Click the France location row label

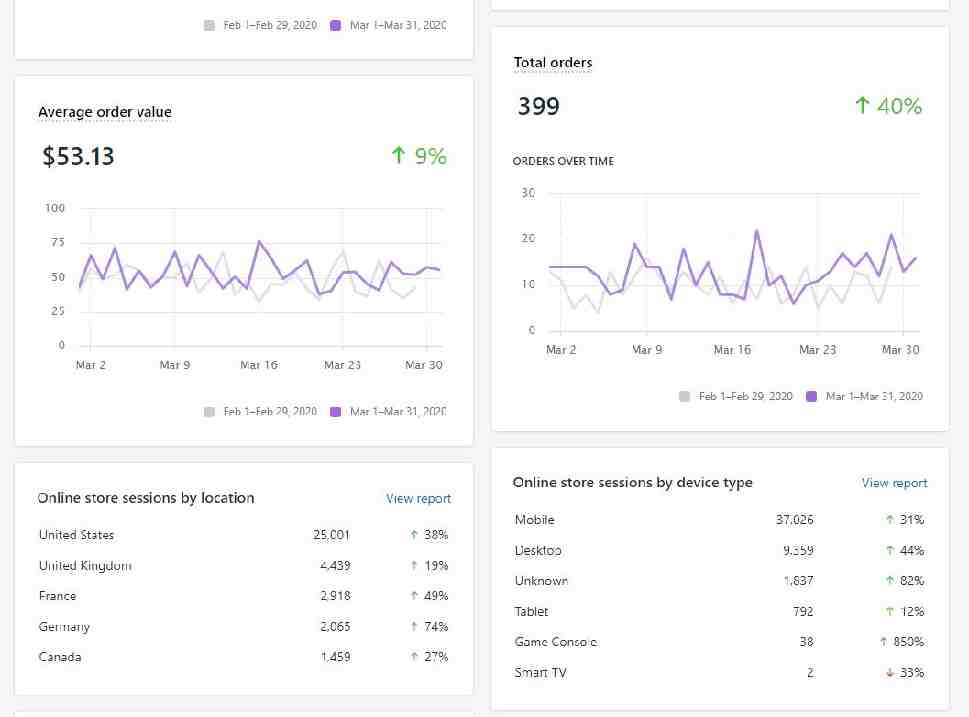point(57,596)
